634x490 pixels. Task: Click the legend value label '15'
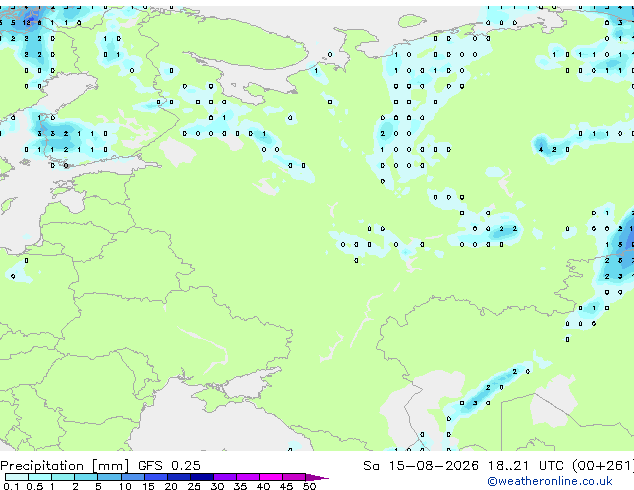(148, 486)
